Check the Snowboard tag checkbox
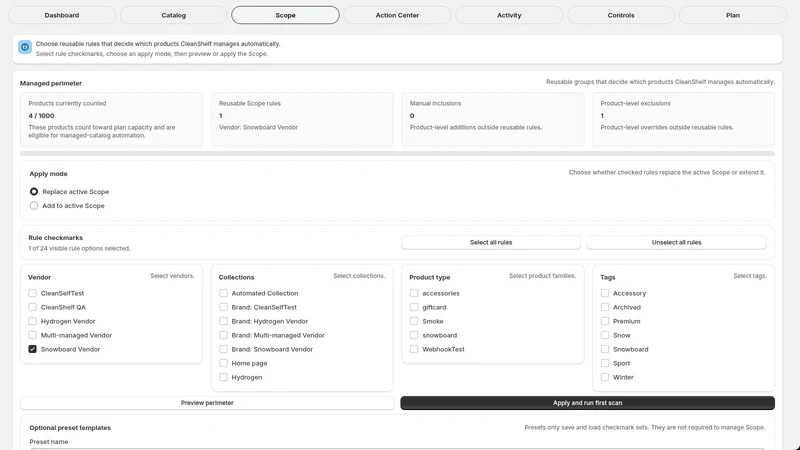Screen dimensions: 800x450 (x=605, y=349)
